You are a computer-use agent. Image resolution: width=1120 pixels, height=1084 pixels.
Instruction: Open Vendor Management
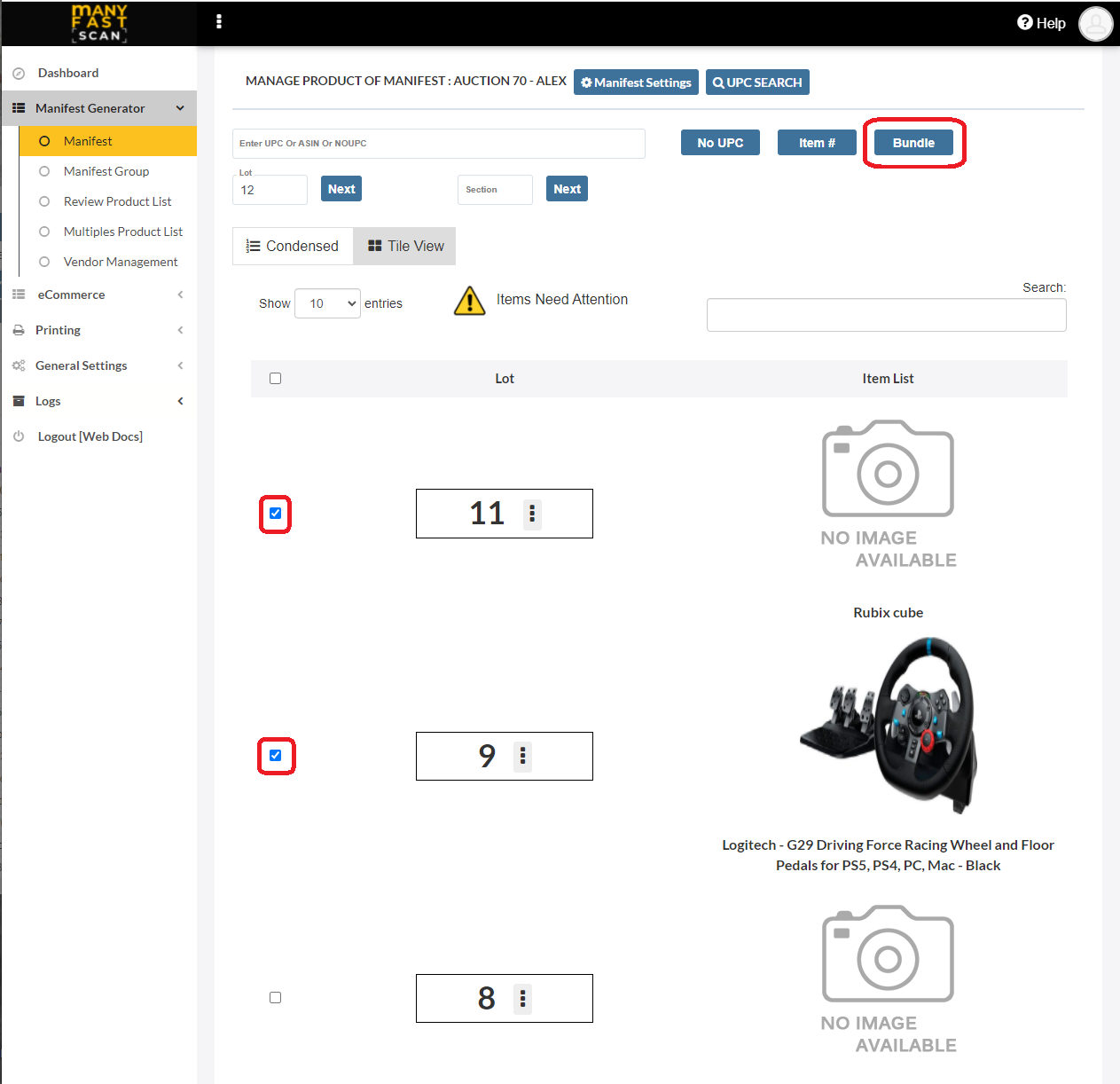[121, 262]
